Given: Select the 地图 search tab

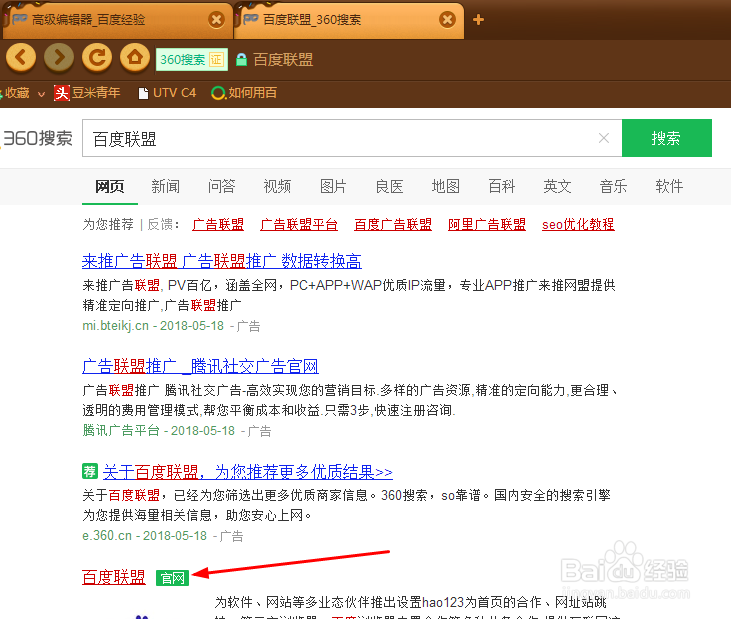Looking at the screenshot, I should tap(446, 186).
